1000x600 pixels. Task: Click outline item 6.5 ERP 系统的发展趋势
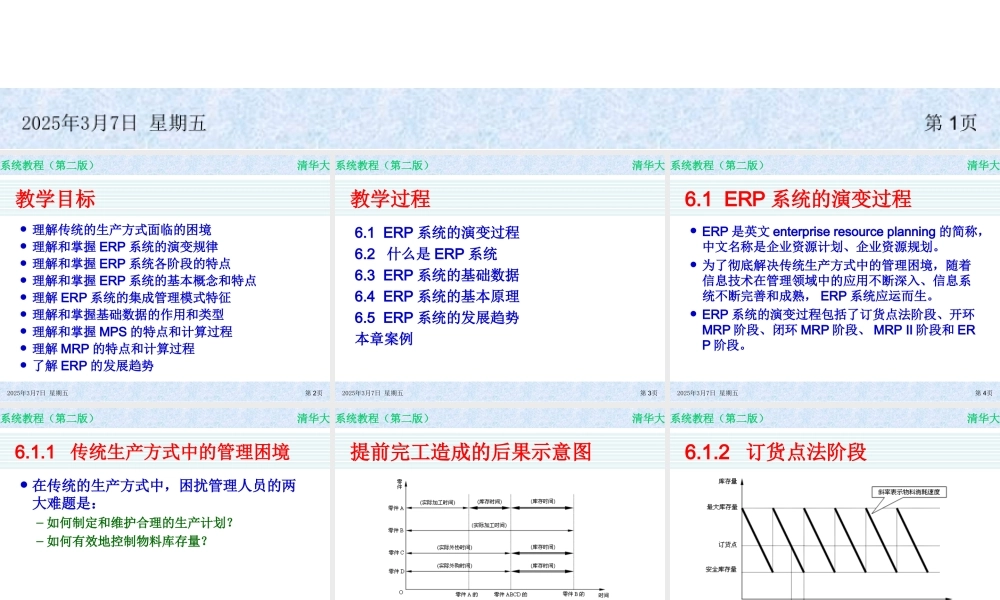[437, 318]
